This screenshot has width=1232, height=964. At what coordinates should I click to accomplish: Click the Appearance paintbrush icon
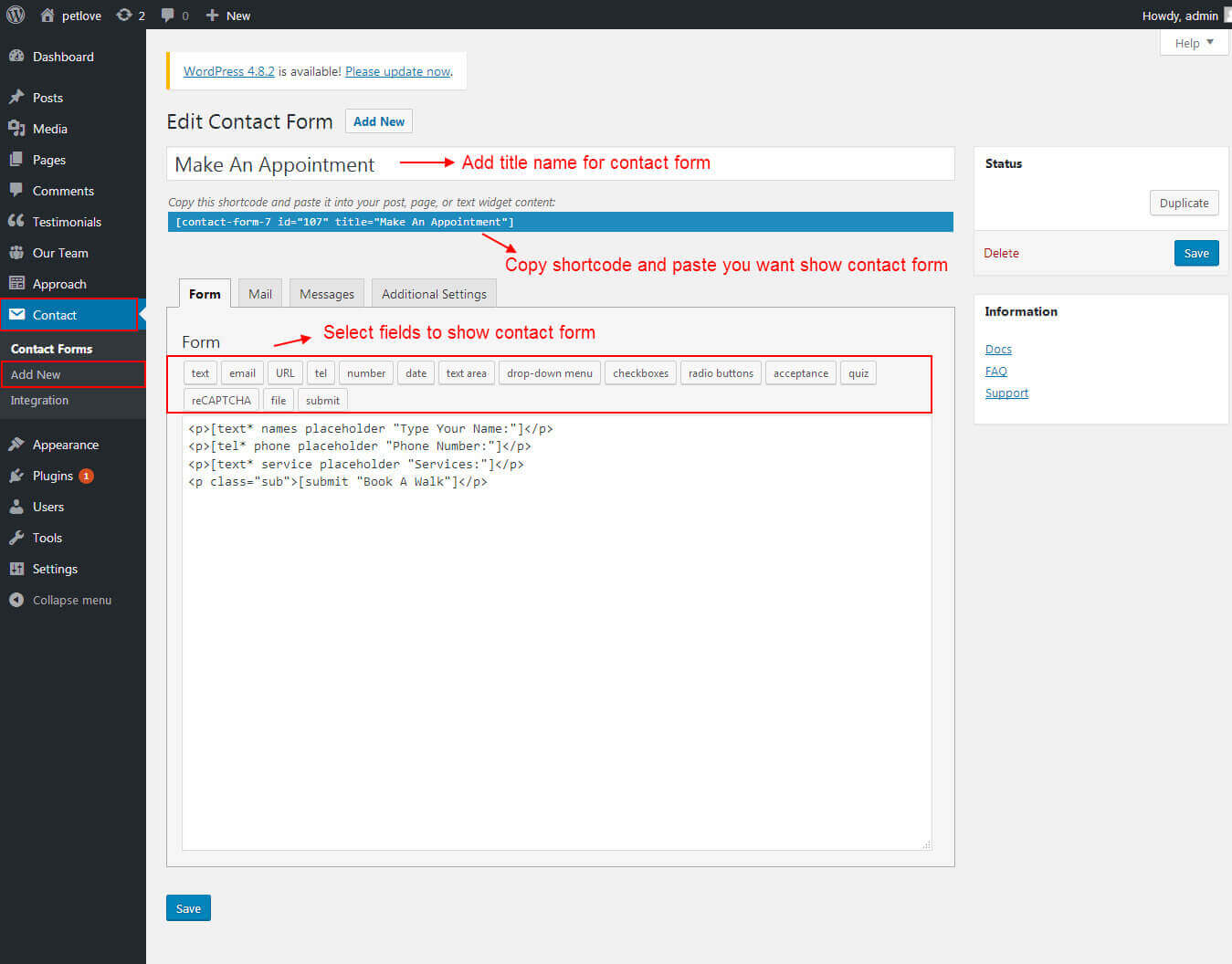(16, 444)
